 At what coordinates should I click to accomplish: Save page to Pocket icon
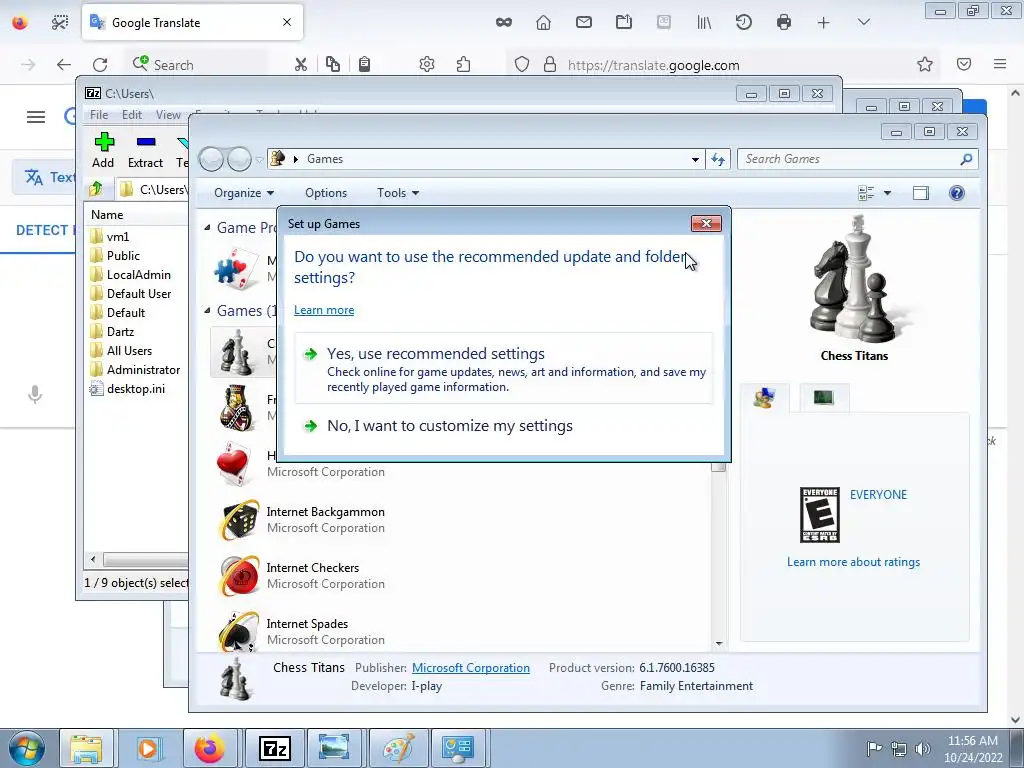pyautogui.click(x=964, y=65)
